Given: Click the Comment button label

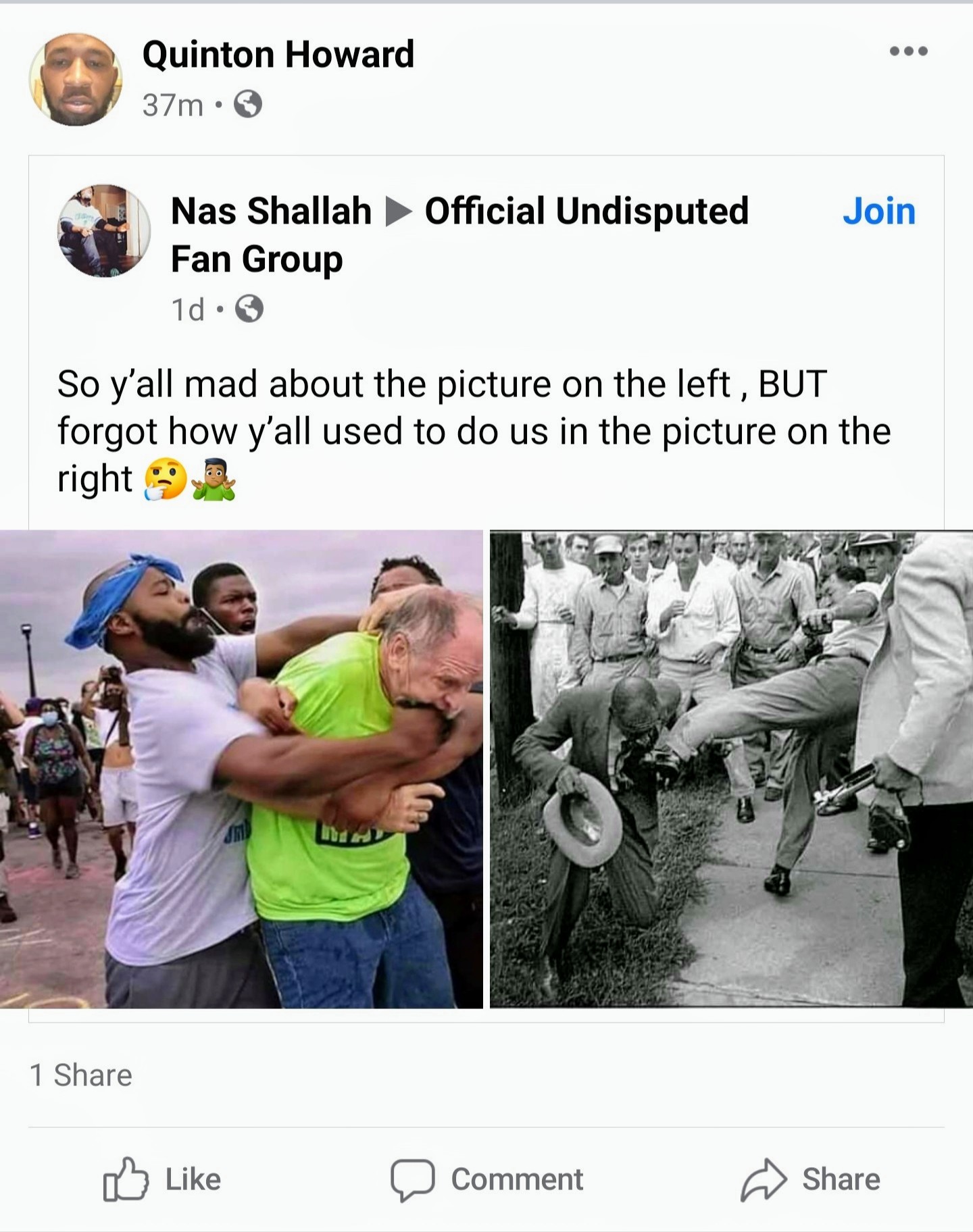Looking at the screenshot, I should pyautogui.click(x=517, y=1179).
